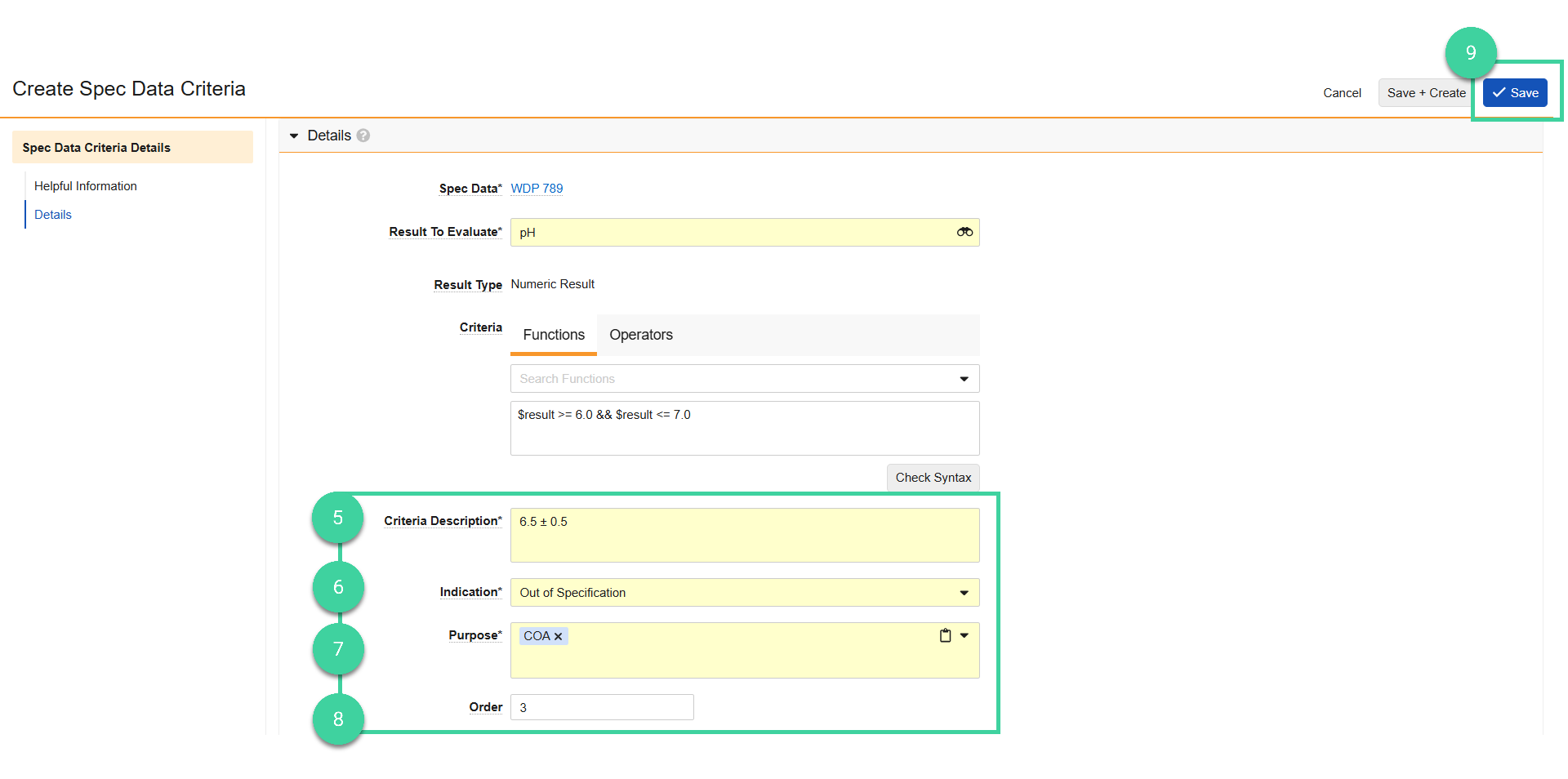The image size is (1568, 779).
Task: Collapse the Details section triangle
Action: (294, 136)
